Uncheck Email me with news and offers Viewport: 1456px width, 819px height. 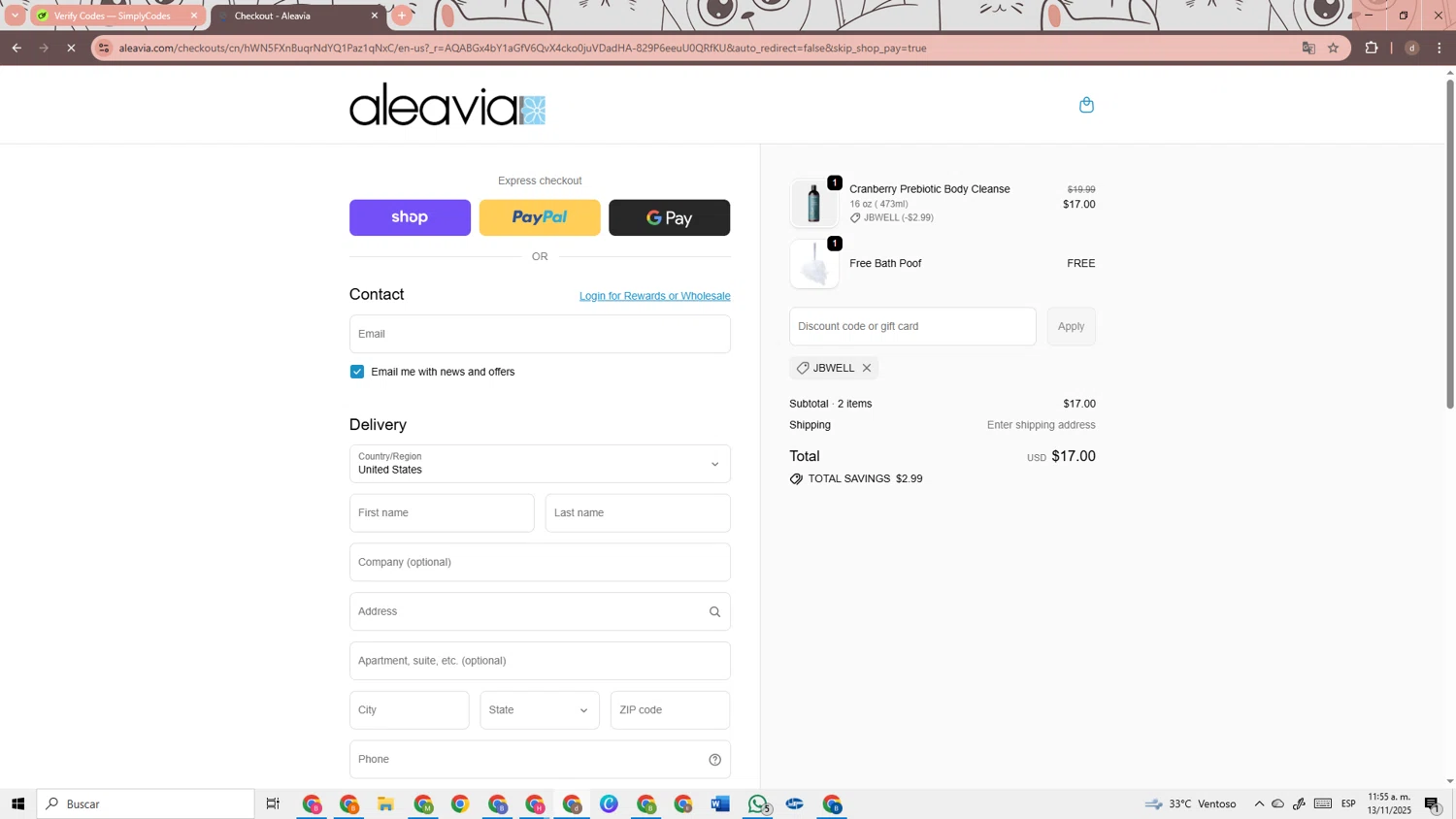357,372
